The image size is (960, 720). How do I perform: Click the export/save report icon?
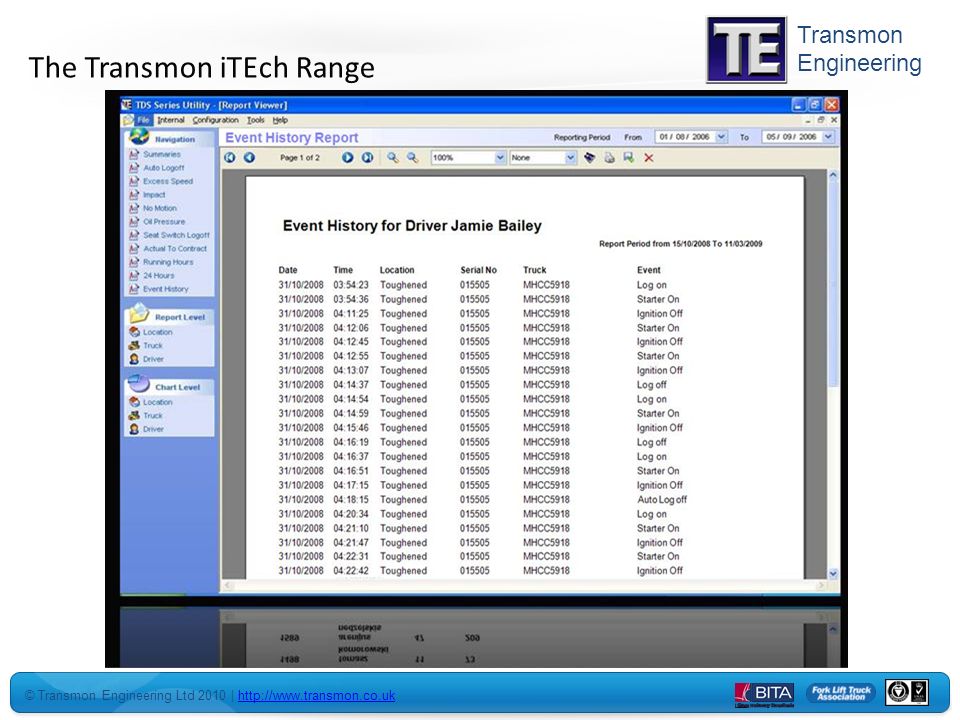(629, 157)
